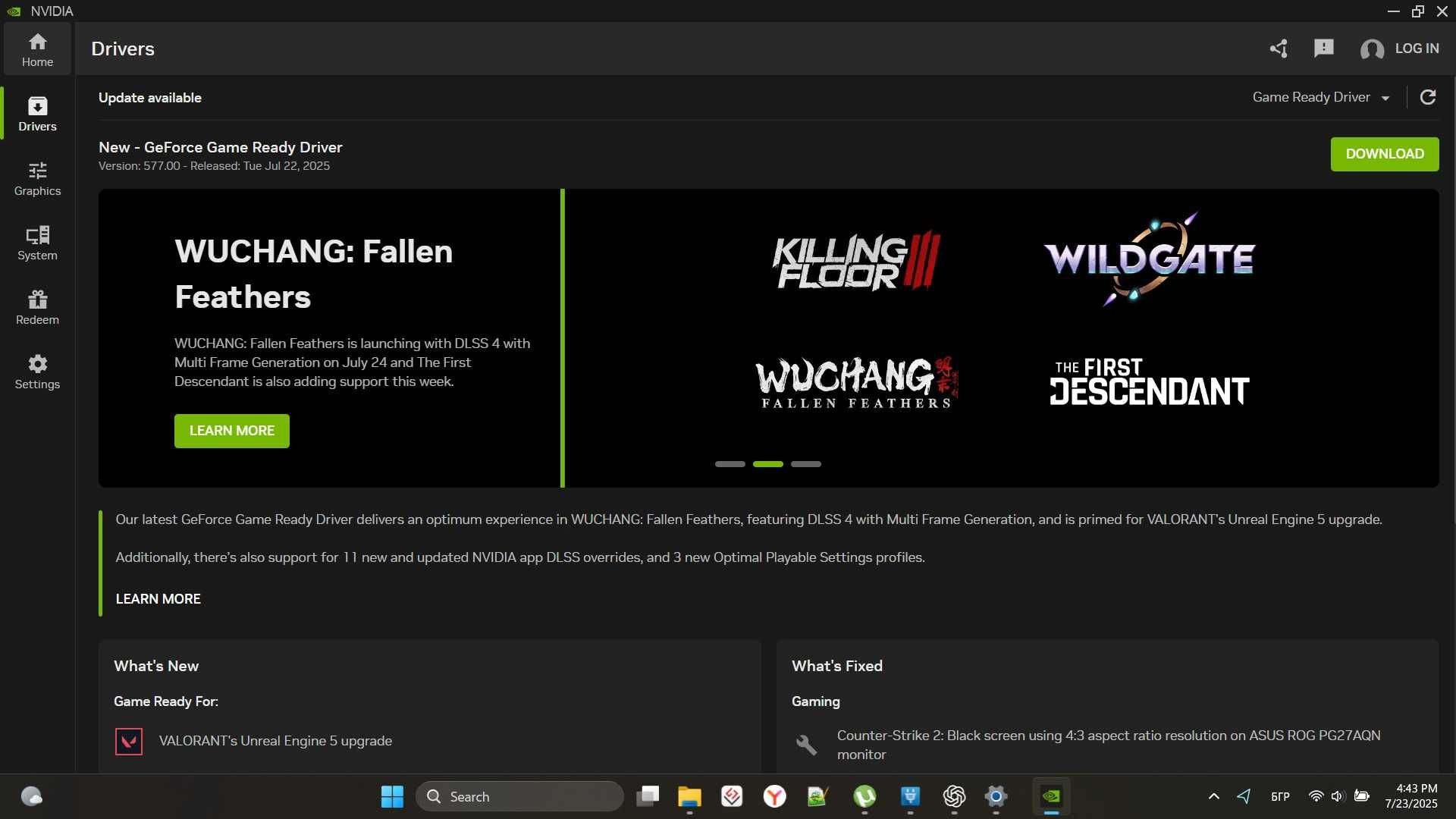Click the NVIDIA logo in the title bar
The image size is (1456, 819).
coord(14,11)
